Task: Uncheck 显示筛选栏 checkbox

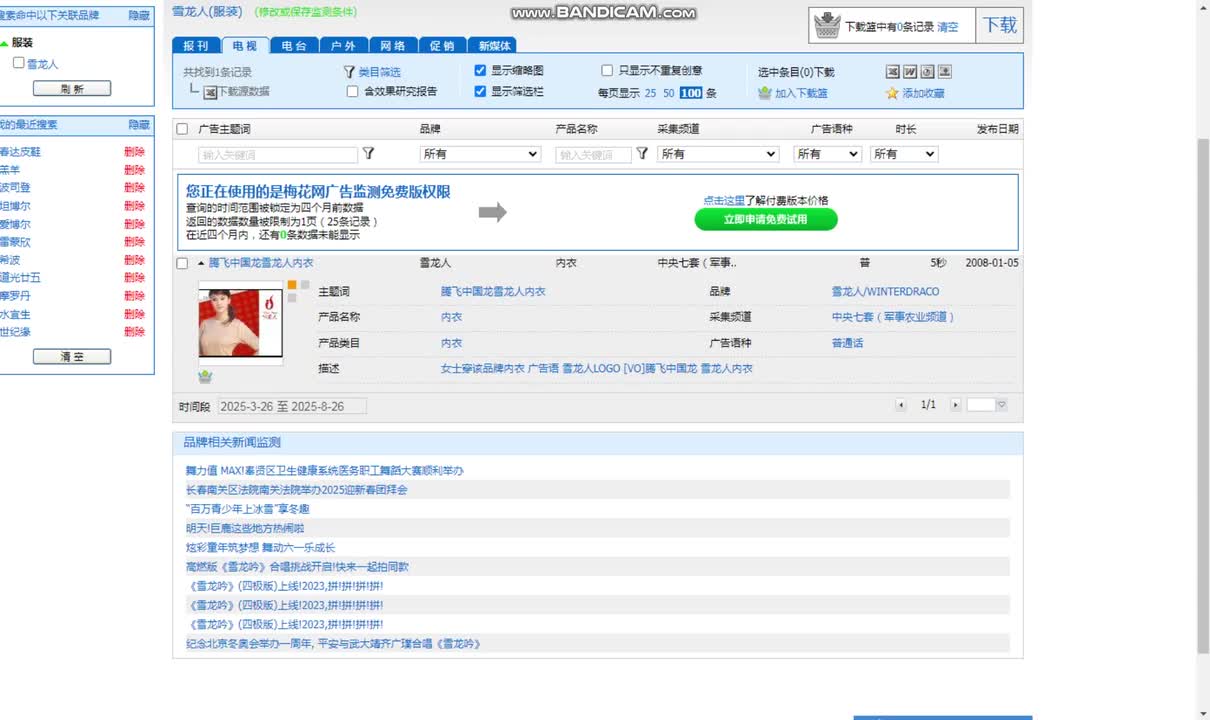Action: 480,91
